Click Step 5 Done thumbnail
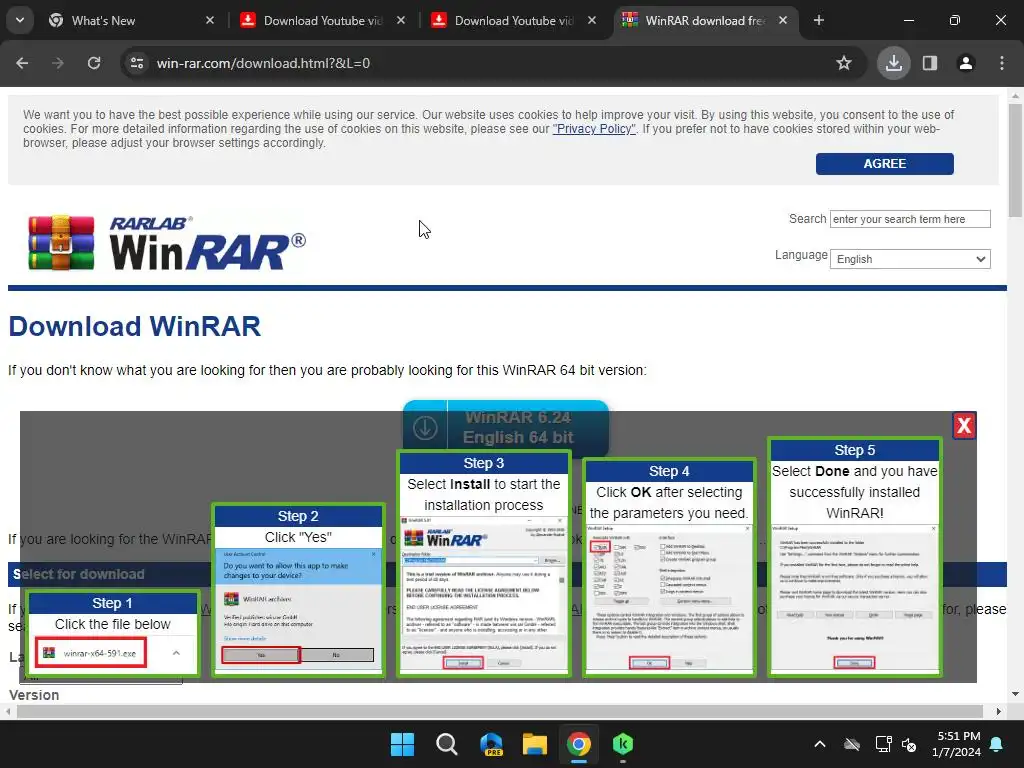This screenshot has height=768, width=1024. coord(855,556)
